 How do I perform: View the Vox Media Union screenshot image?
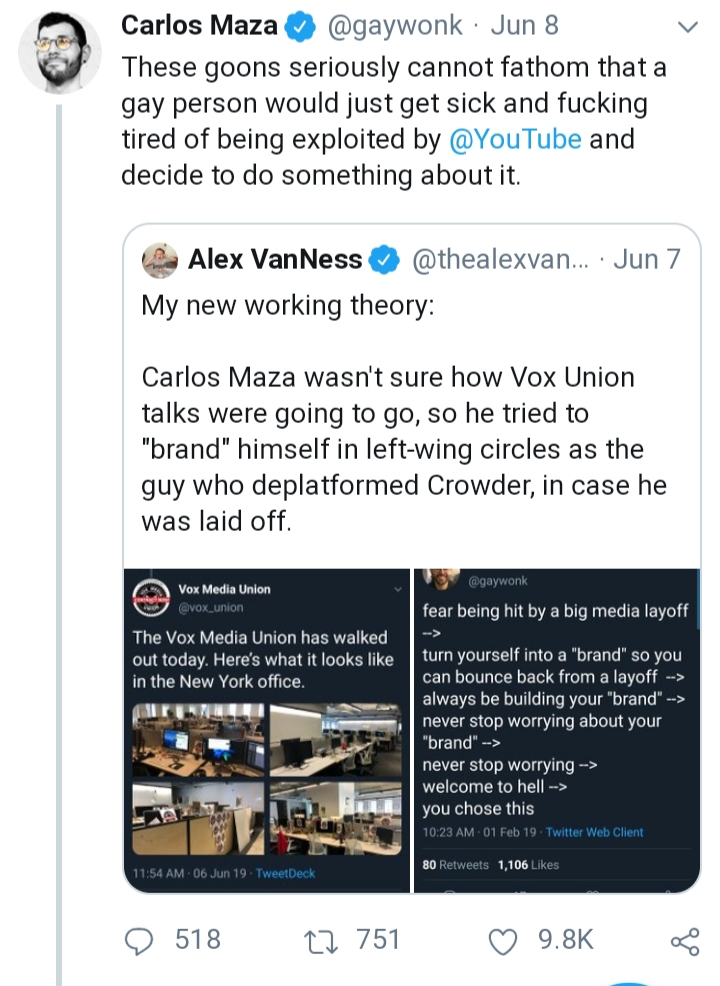(267, 730)
